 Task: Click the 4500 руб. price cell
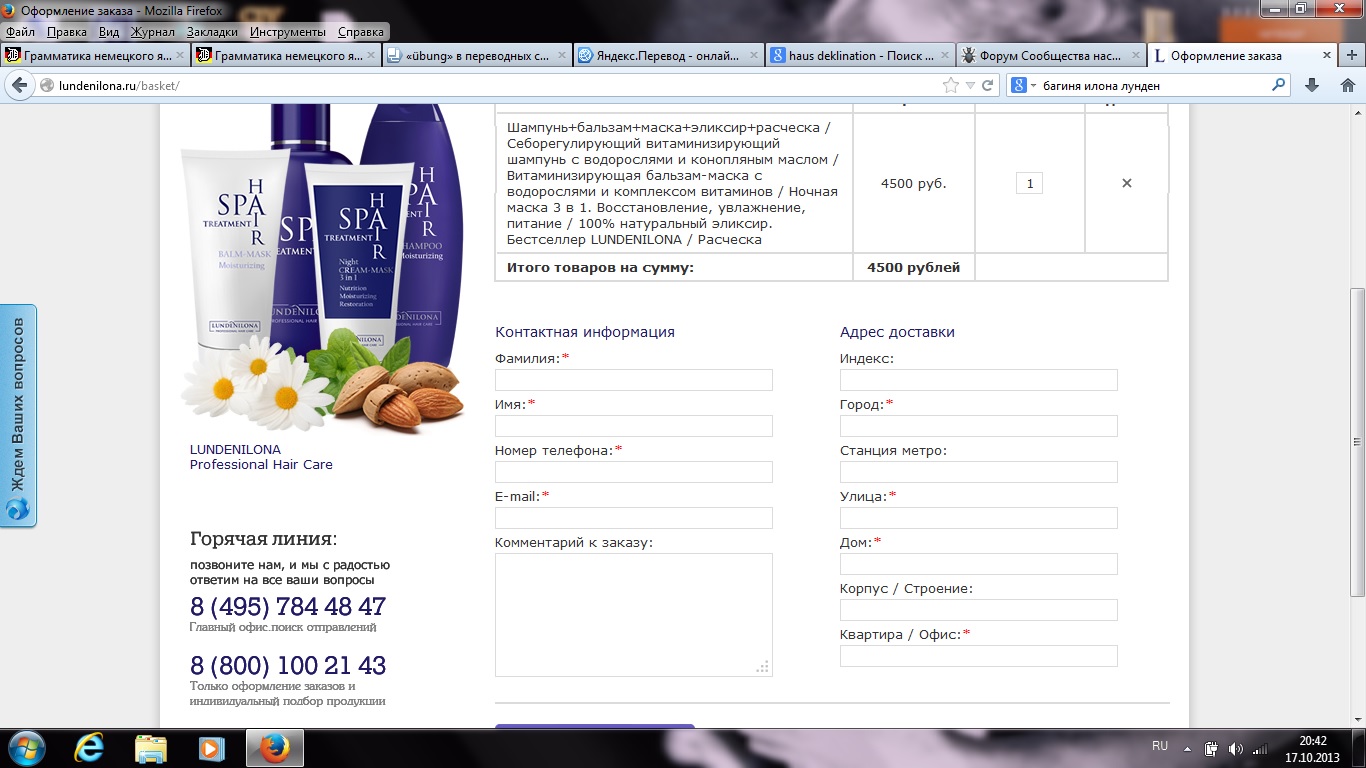(x=913, y=183)
